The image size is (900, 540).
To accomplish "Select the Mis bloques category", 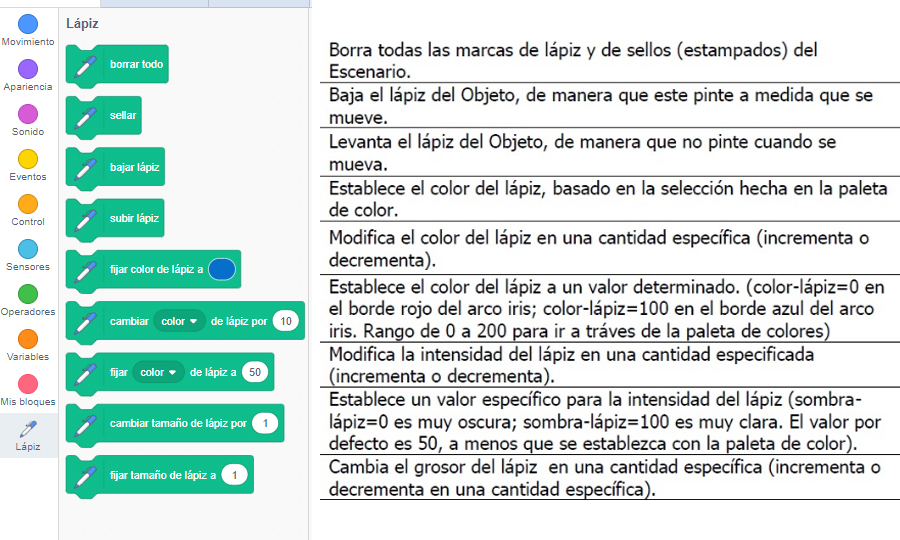I will (28, 384).
